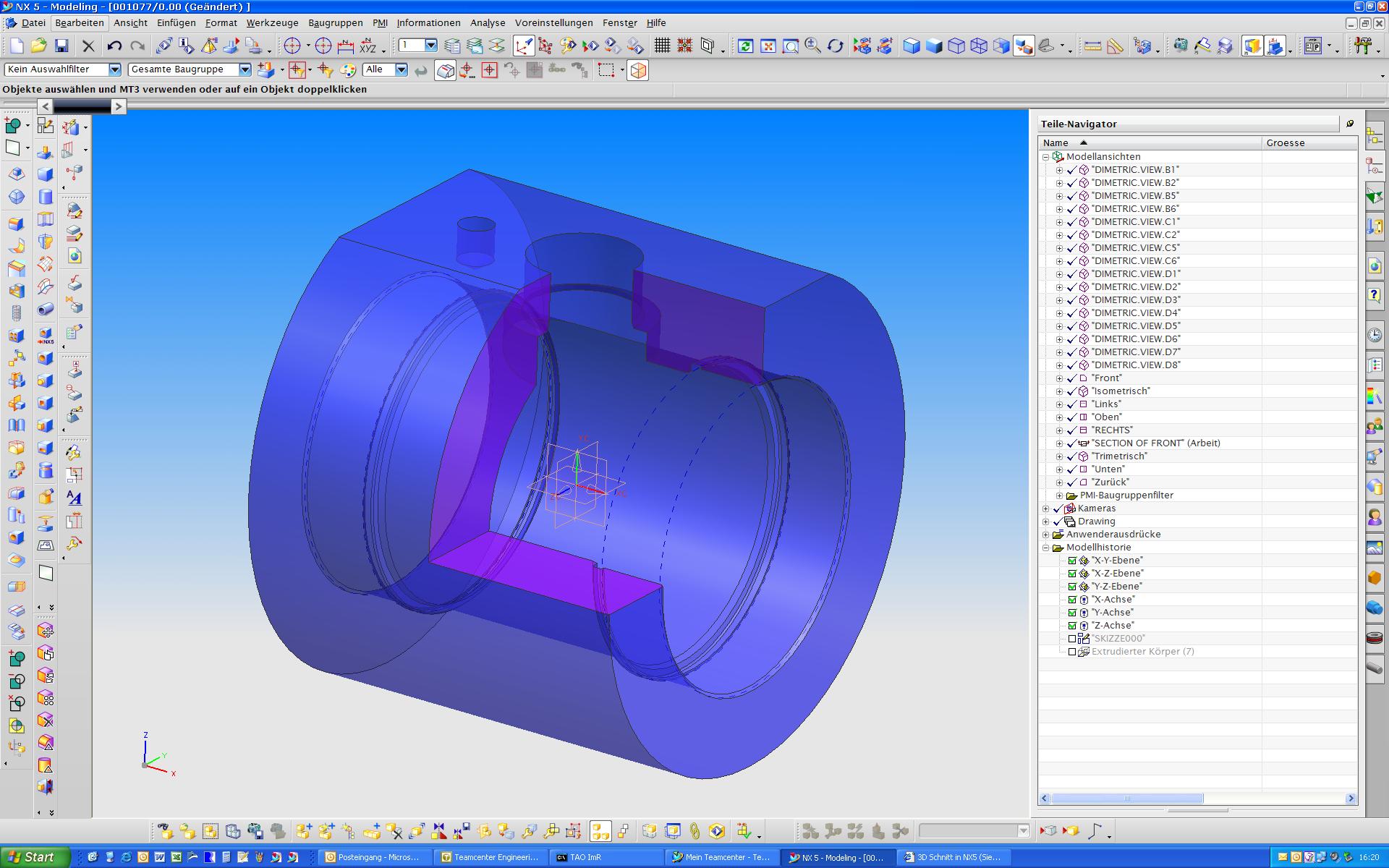The height and width of the screenshot is (868, 1389).
Task: Click the Save icon in toolbar
Action: pos(61,46)
